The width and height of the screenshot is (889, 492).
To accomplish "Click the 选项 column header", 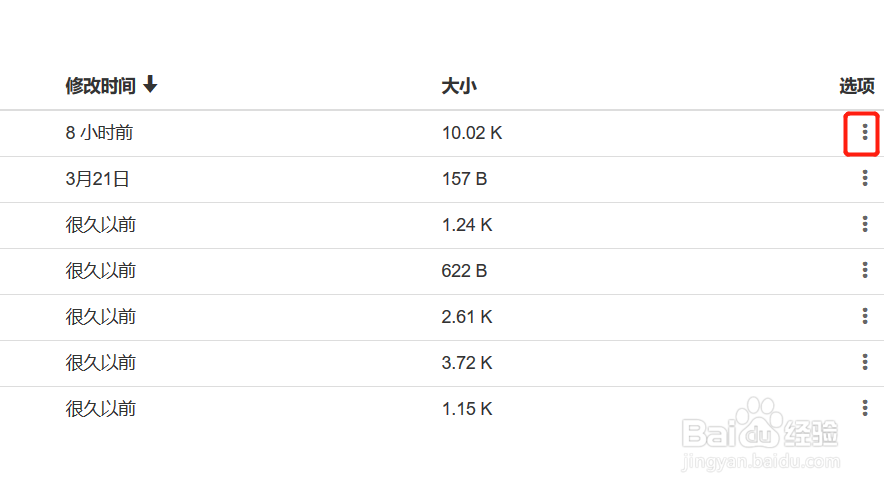I will 857,86.
